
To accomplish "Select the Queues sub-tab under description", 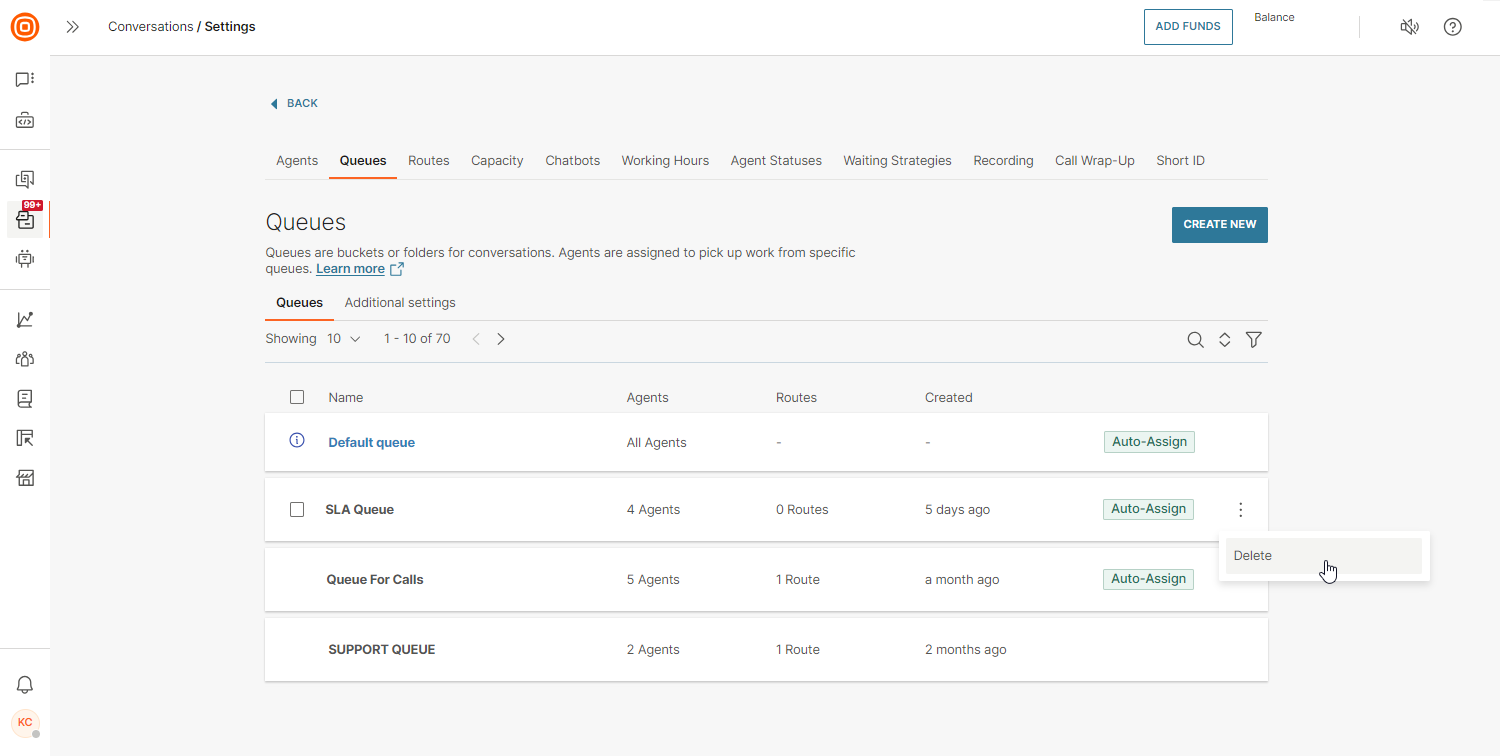I will [299, 302].
